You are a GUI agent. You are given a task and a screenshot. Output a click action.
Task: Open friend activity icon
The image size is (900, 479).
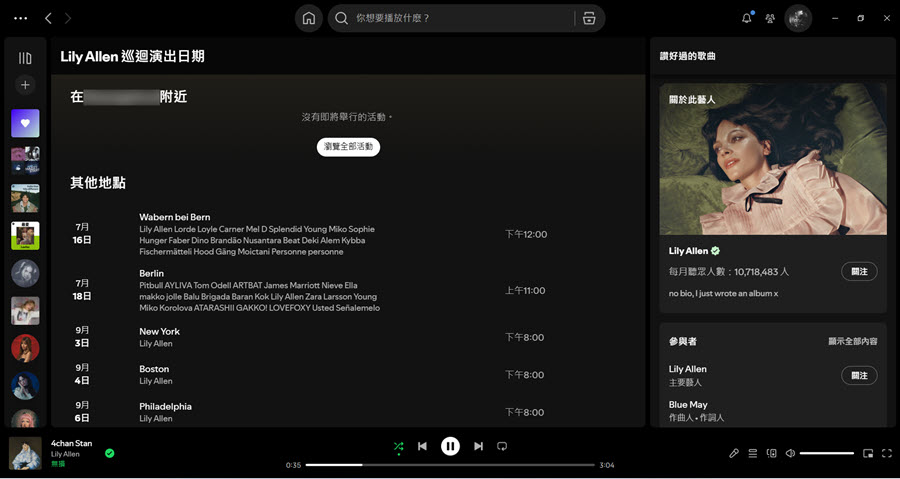tap(770, 18)
